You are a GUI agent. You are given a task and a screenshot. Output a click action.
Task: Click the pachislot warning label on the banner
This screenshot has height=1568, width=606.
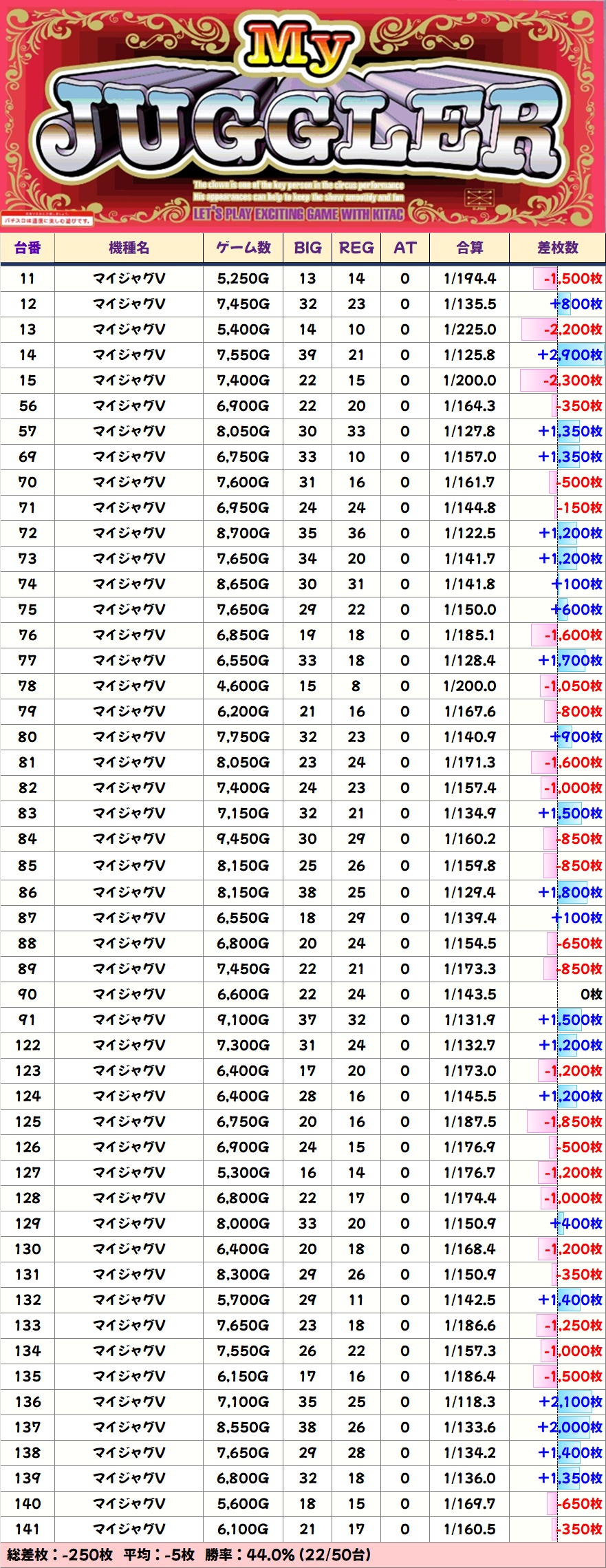47,221
